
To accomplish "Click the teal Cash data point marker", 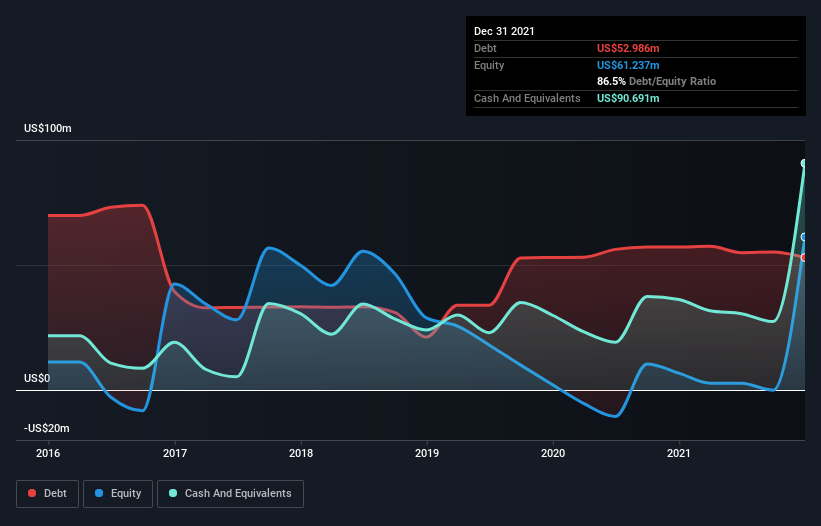I will (x=804, y=163).
